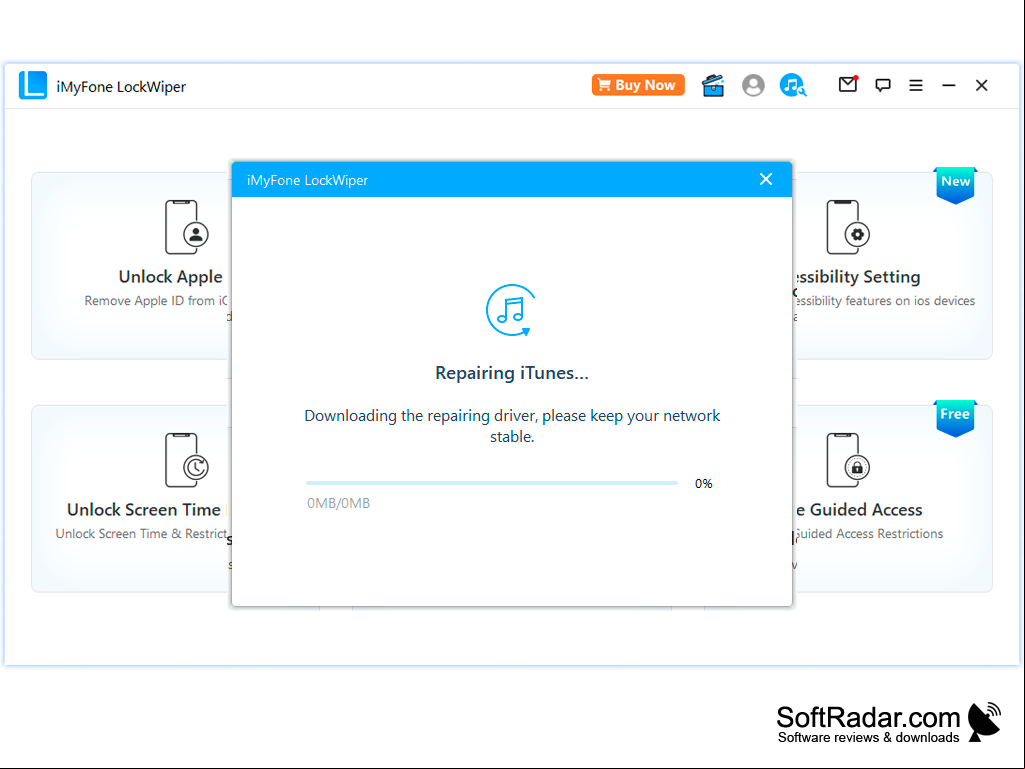This screenshot has width=1025, height=769.
Task: Click the iMyFone LockWiper dialog title text
Action: (x=307, y=180)
